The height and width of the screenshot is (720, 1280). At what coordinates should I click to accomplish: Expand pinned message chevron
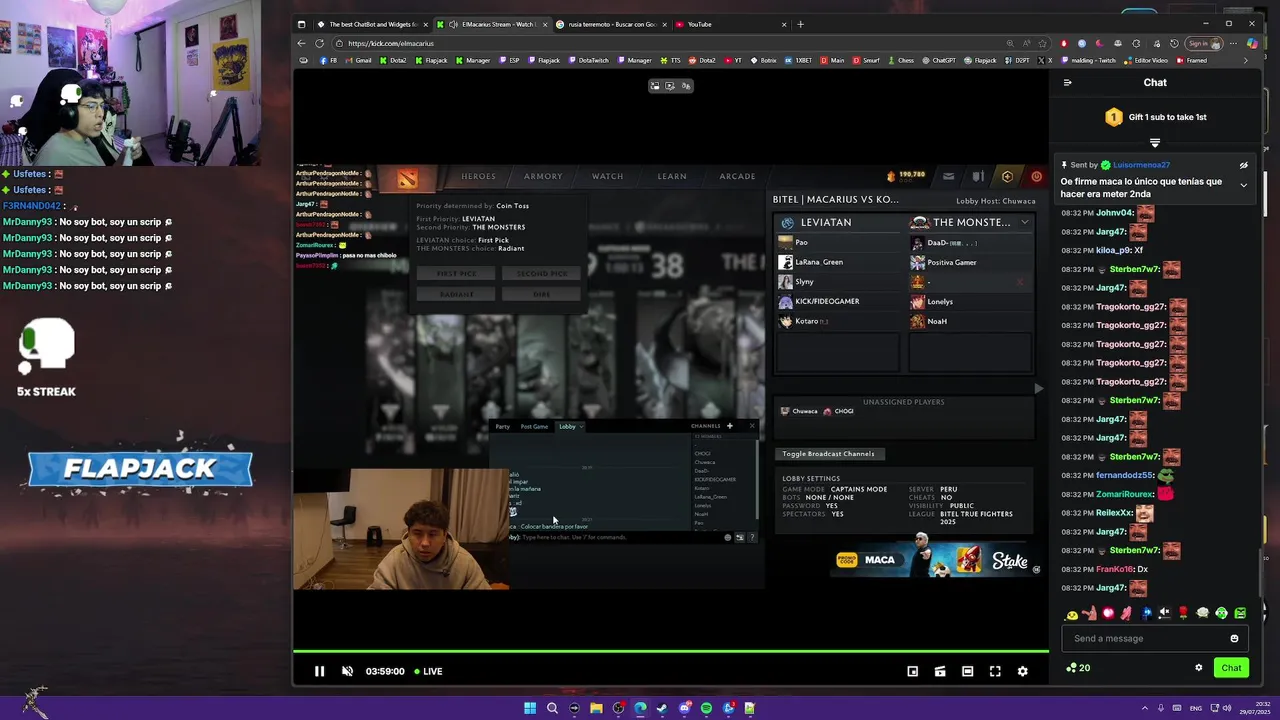coord(1243,185)
